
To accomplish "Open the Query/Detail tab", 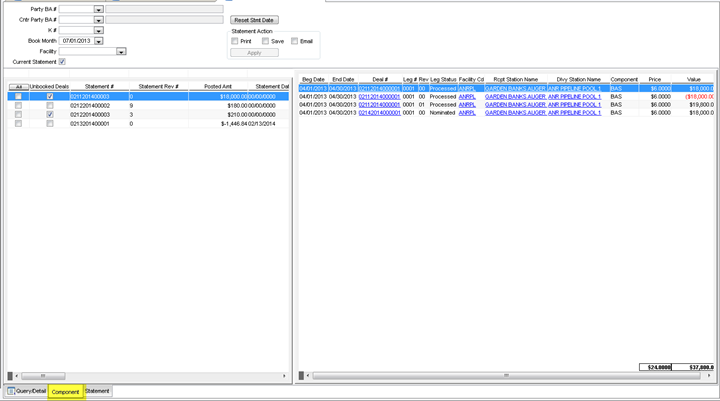I will (27, 391).
